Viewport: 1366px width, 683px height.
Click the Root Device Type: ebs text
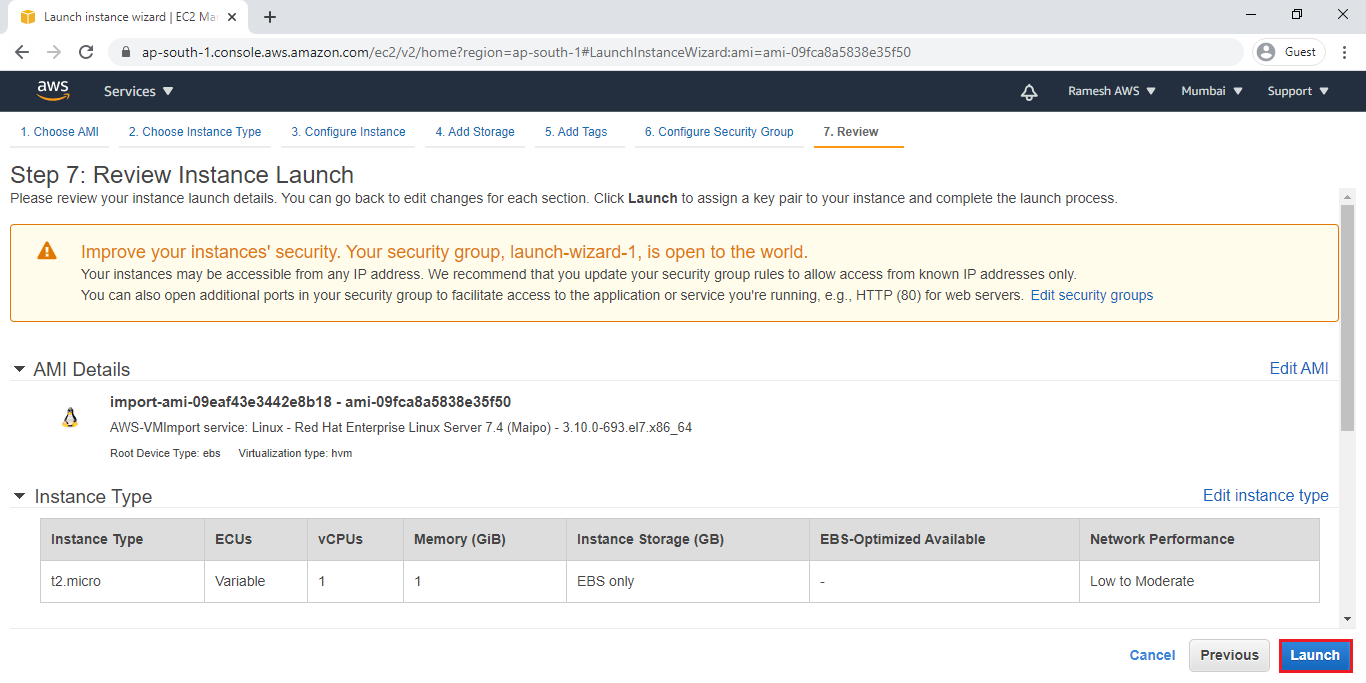click(165, 454)
